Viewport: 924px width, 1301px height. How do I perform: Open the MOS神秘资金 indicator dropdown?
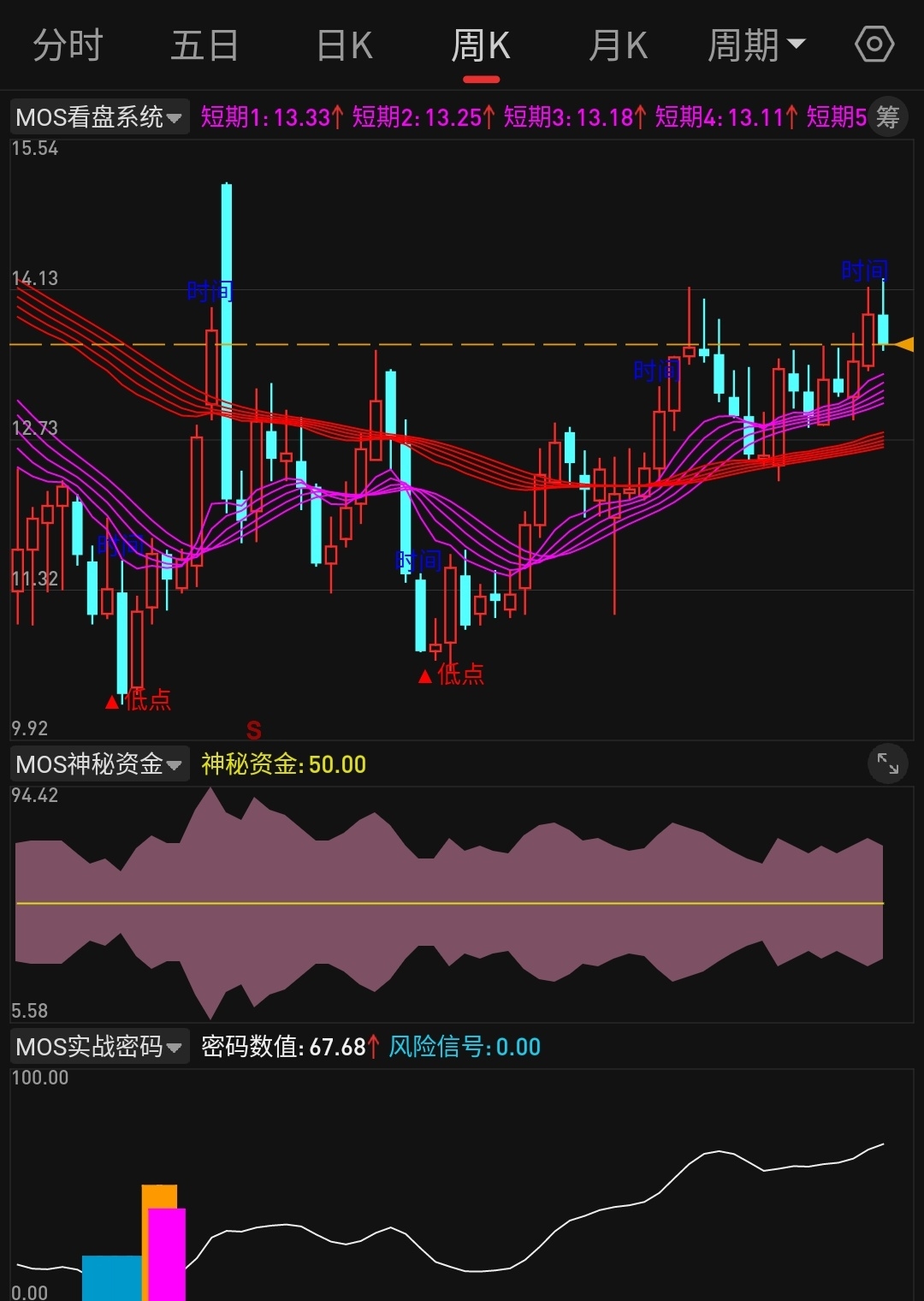click(x=99, y=763)
